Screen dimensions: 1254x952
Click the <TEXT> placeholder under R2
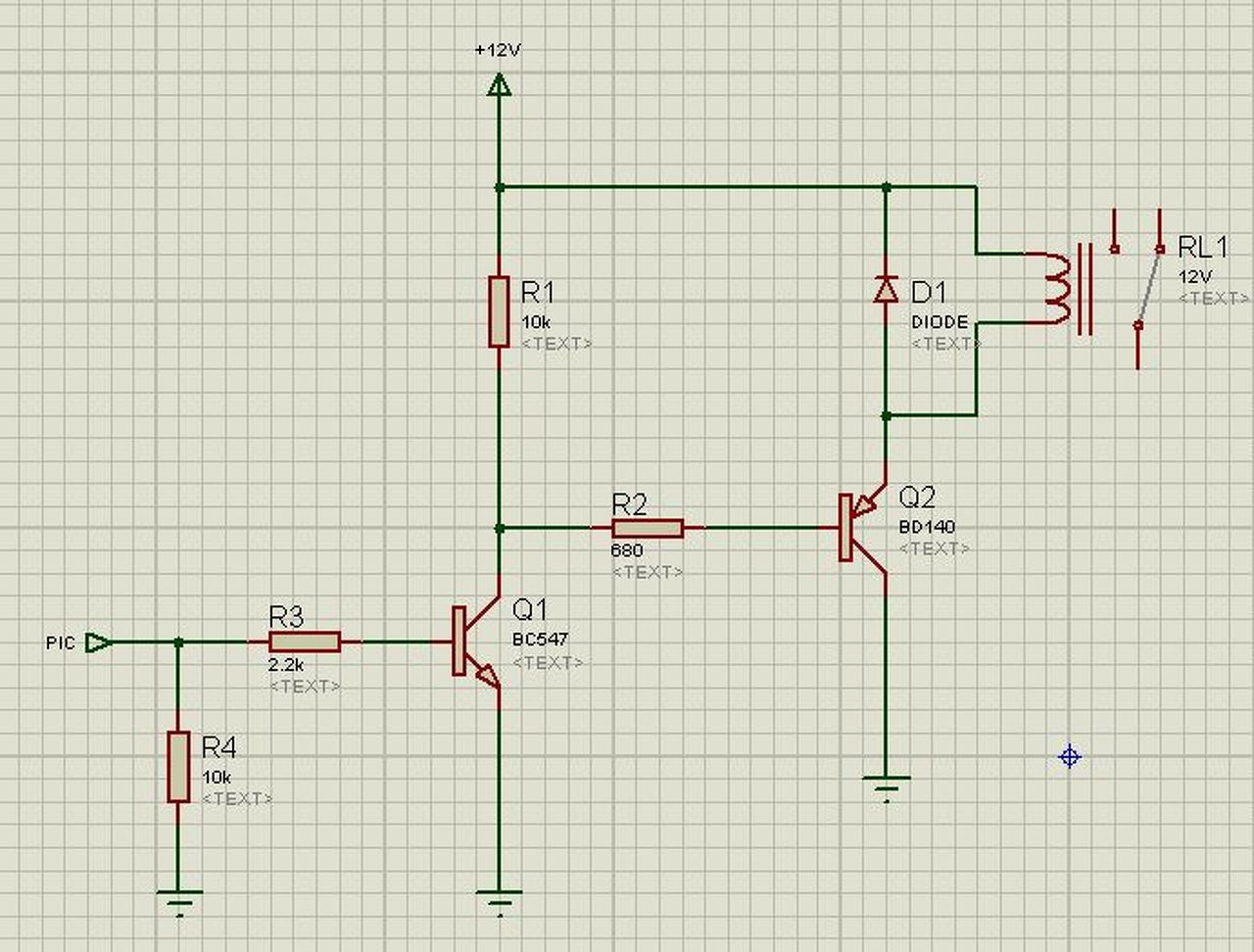(648, 572)
